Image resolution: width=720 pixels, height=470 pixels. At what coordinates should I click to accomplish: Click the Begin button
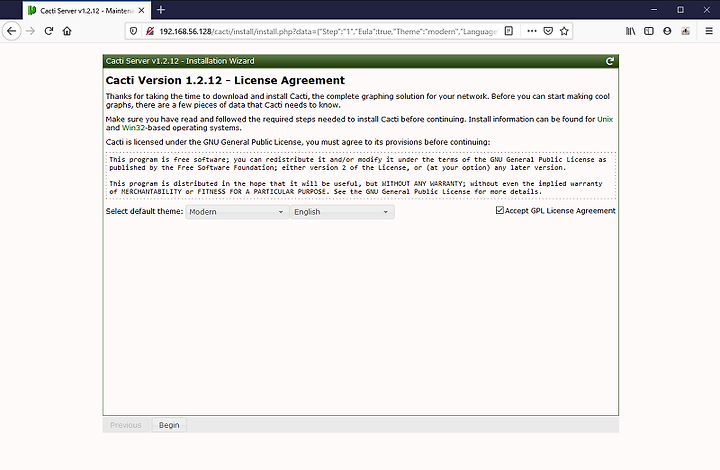[x=169, y=425]
